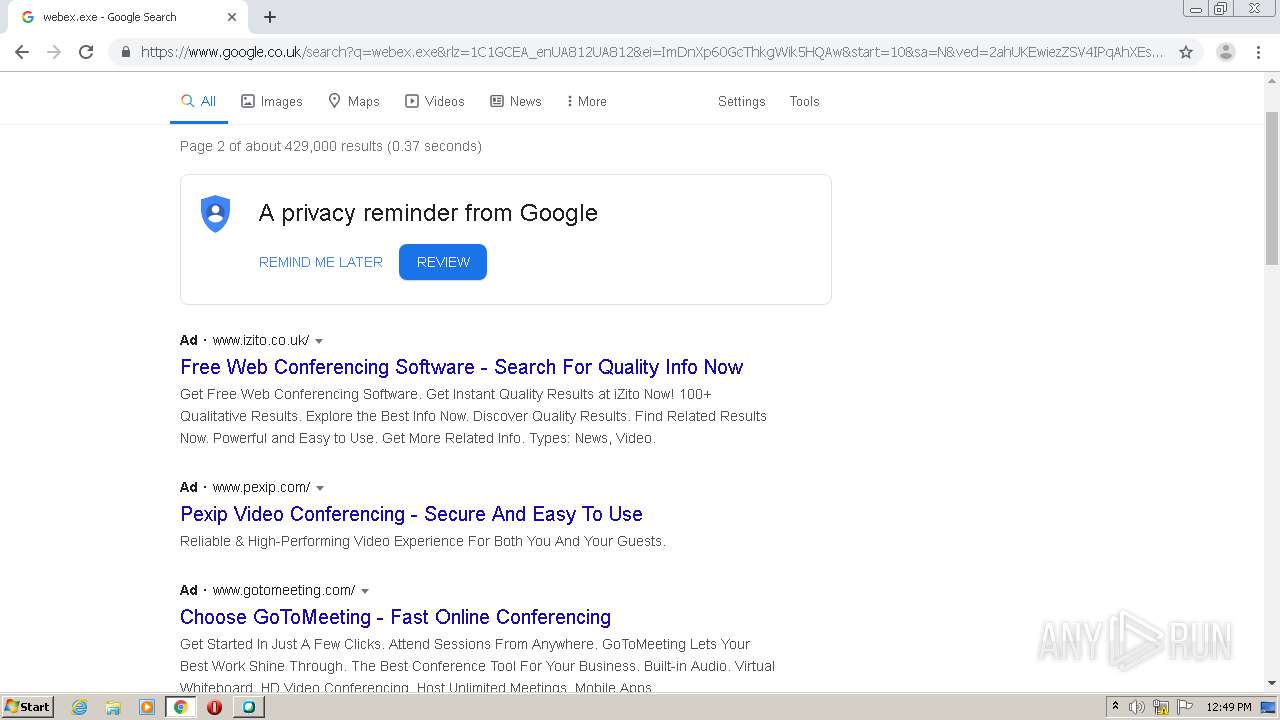The width and height of the screenshot is (1280, 720).
Task: Switch to the Maps tab
Action: (354, 101)
